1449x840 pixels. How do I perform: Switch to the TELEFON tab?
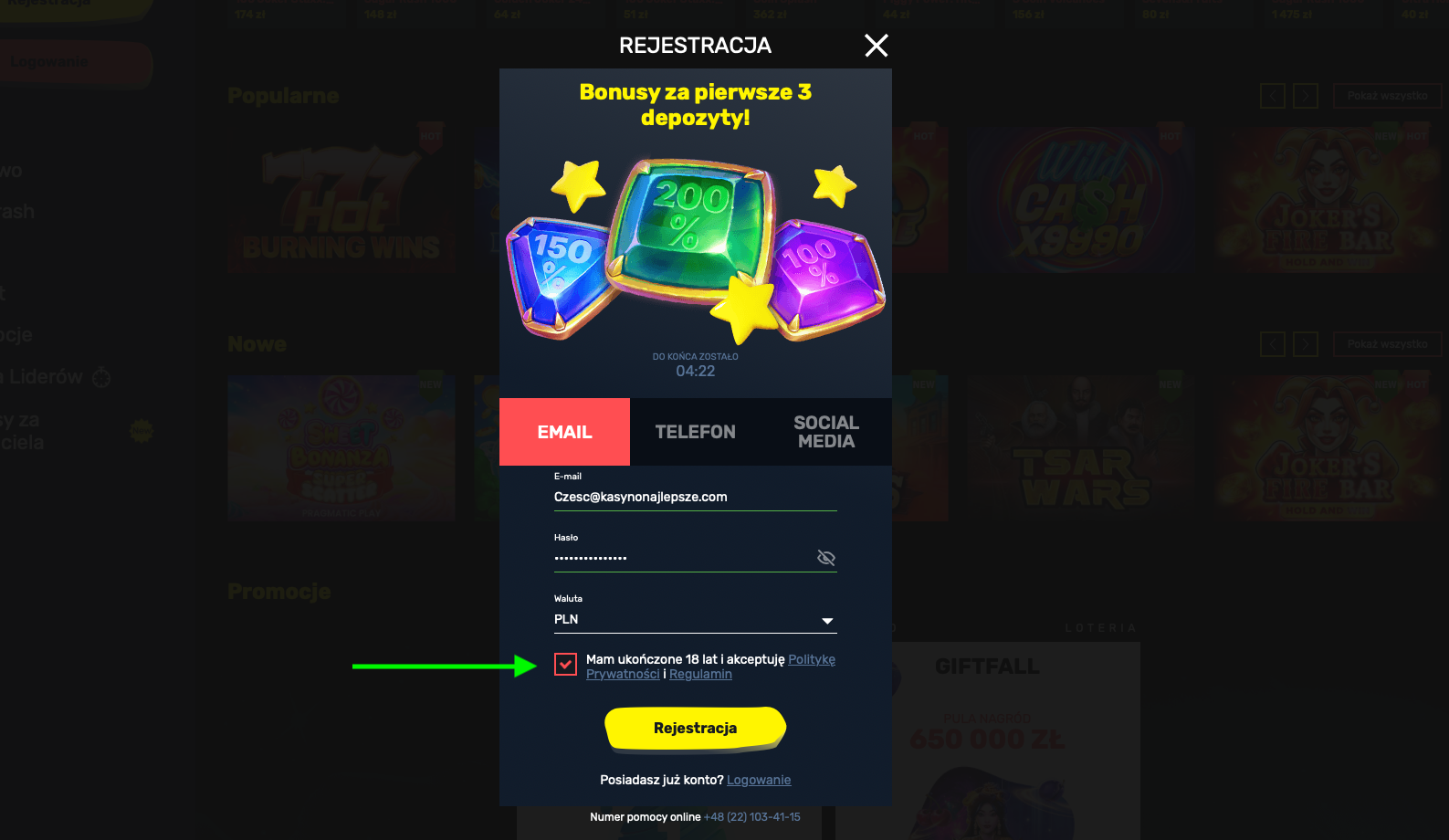695,432
